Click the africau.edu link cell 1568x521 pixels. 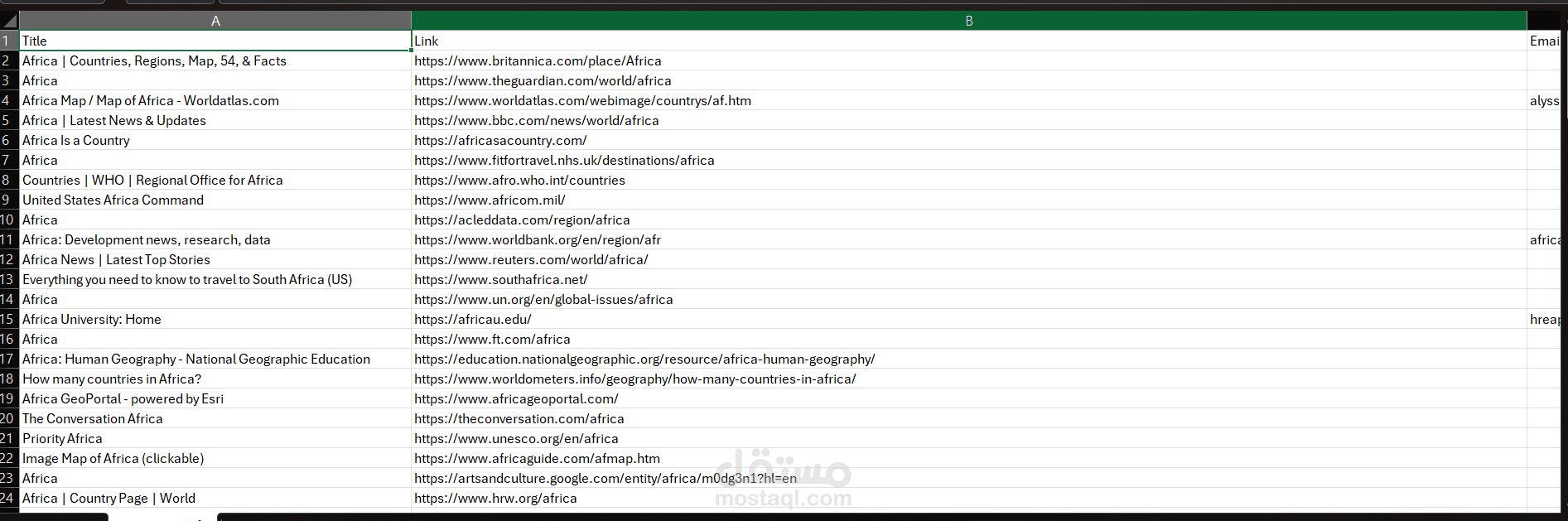pyautogui.click(x=969, y=319)
